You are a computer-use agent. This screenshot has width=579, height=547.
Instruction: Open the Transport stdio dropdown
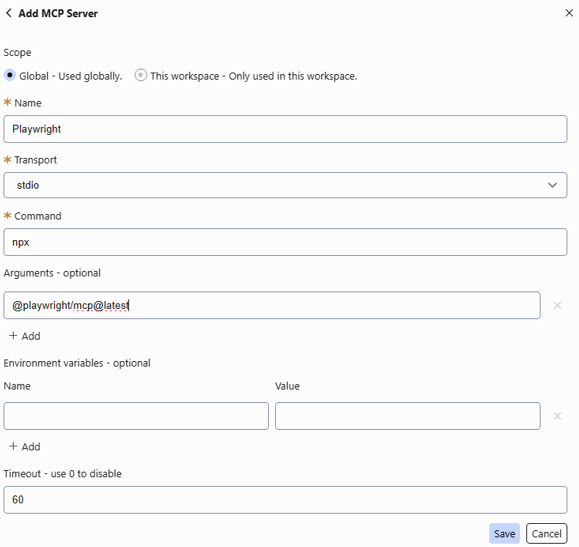coord(285,185)
